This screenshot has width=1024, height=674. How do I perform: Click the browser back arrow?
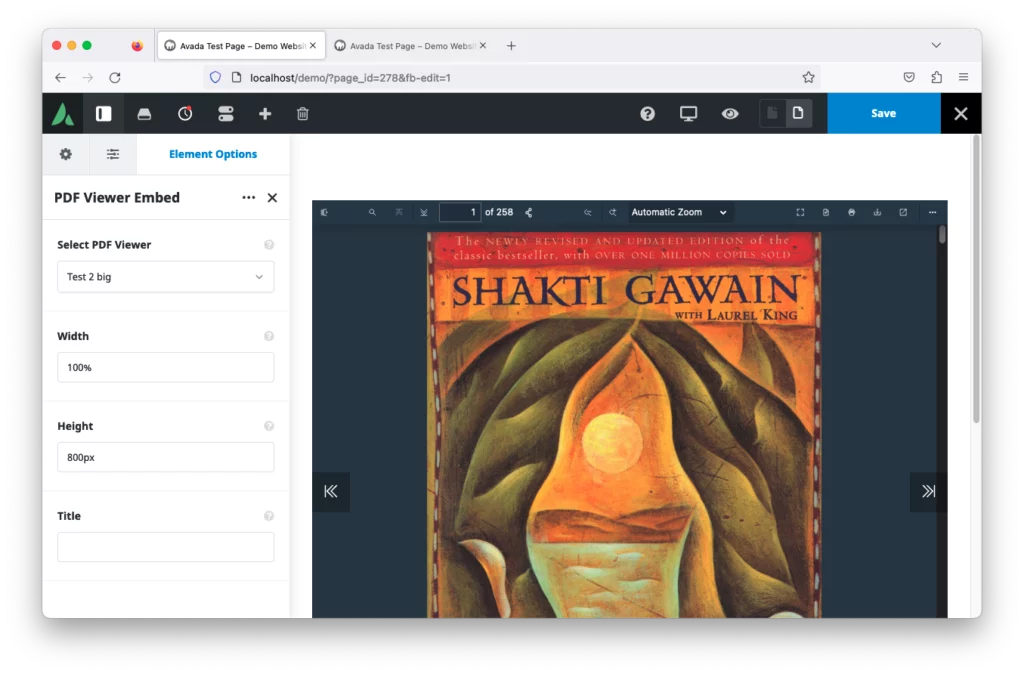pyautogui.click(x=60, y=78)
